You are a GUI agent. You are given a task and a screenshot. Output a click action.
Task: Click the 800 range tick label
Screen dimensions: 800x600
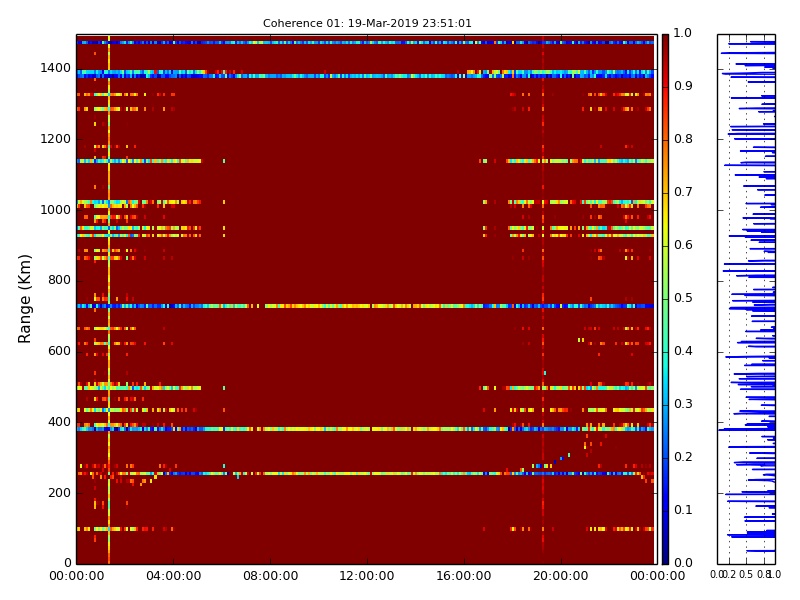pyautogui.click(x=59, y=280)
